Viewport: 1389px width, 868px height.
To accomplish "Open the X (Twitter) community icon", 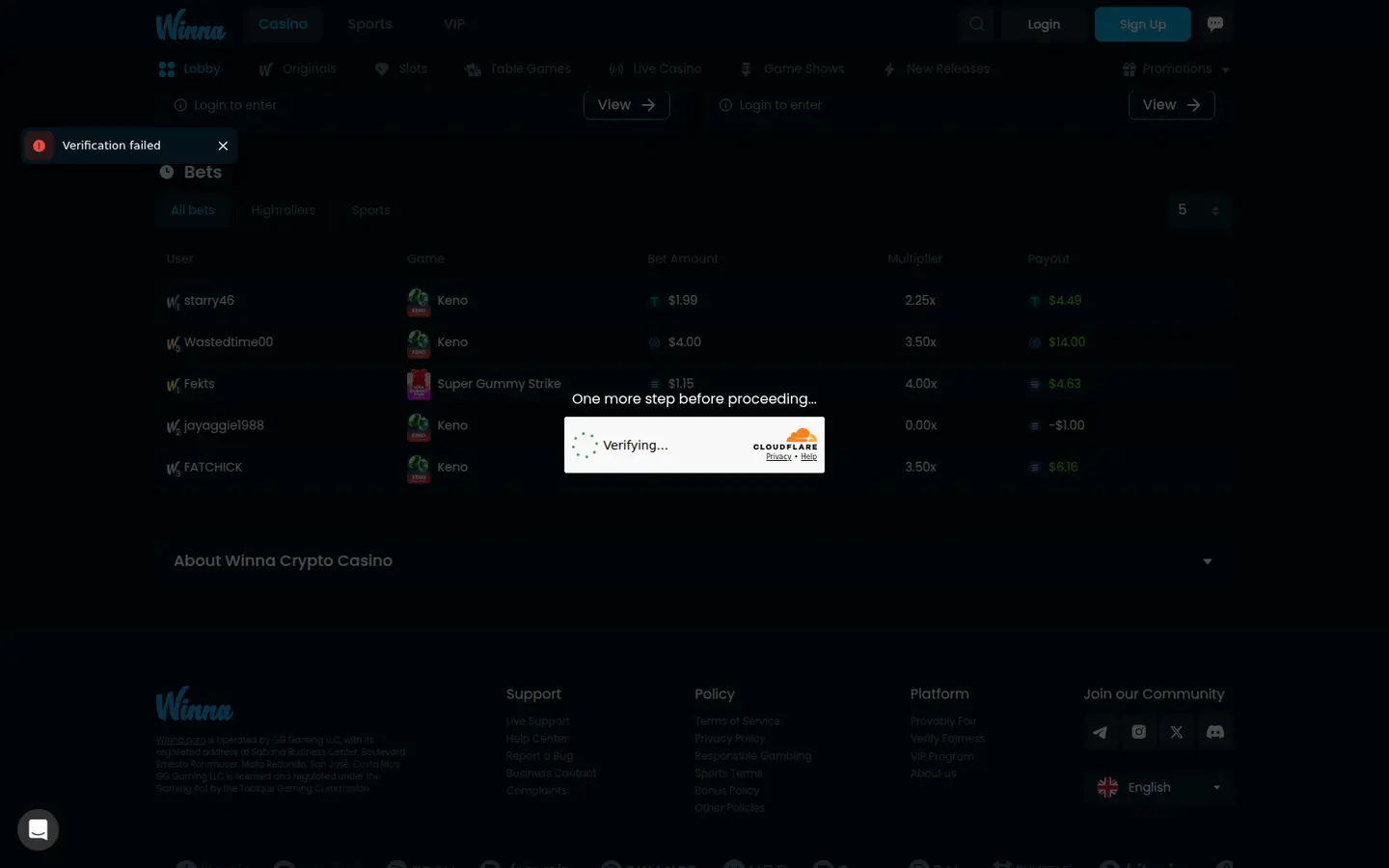I will click(x=1177, y=732).
